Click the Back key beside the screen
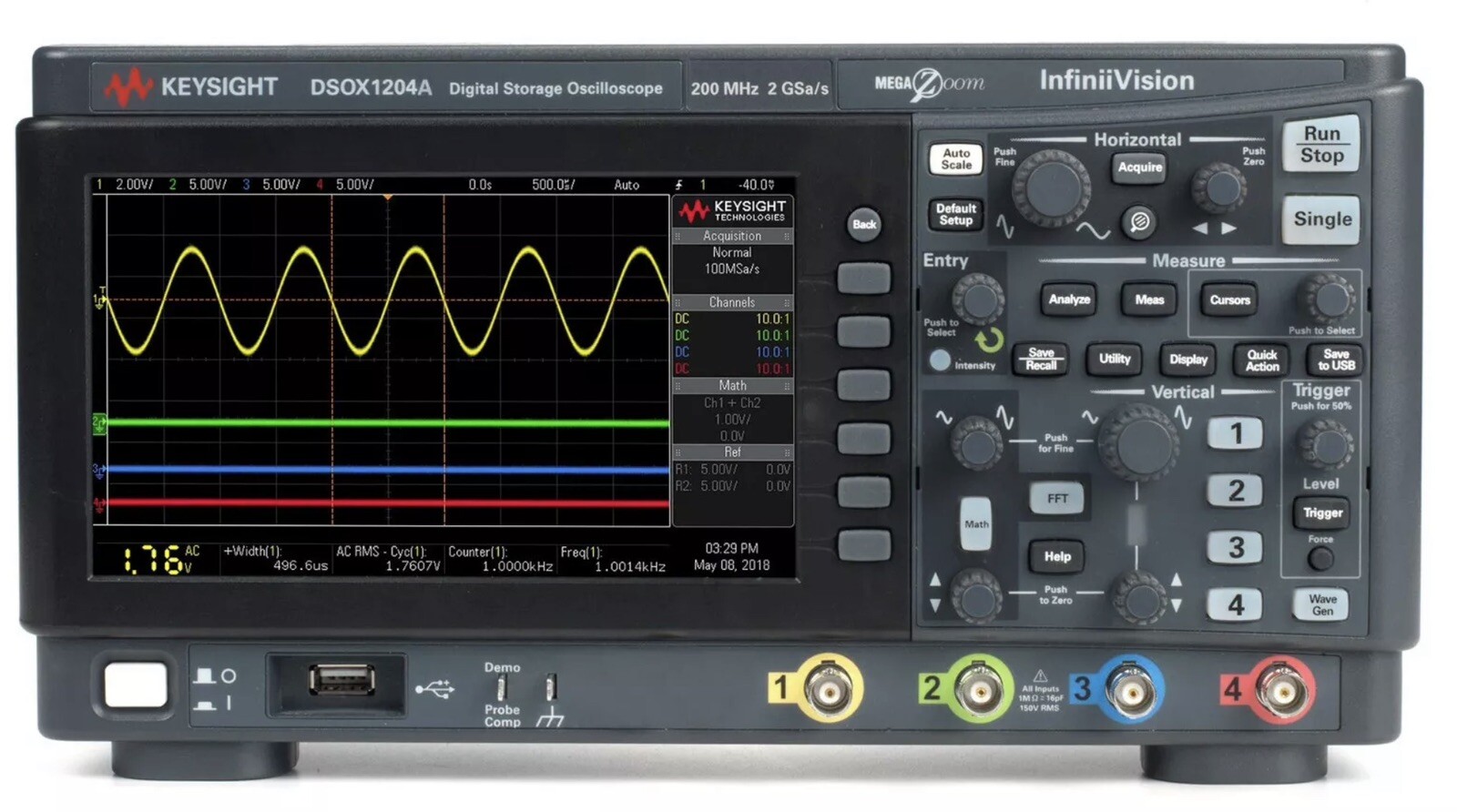 click(x=864, y=224)
